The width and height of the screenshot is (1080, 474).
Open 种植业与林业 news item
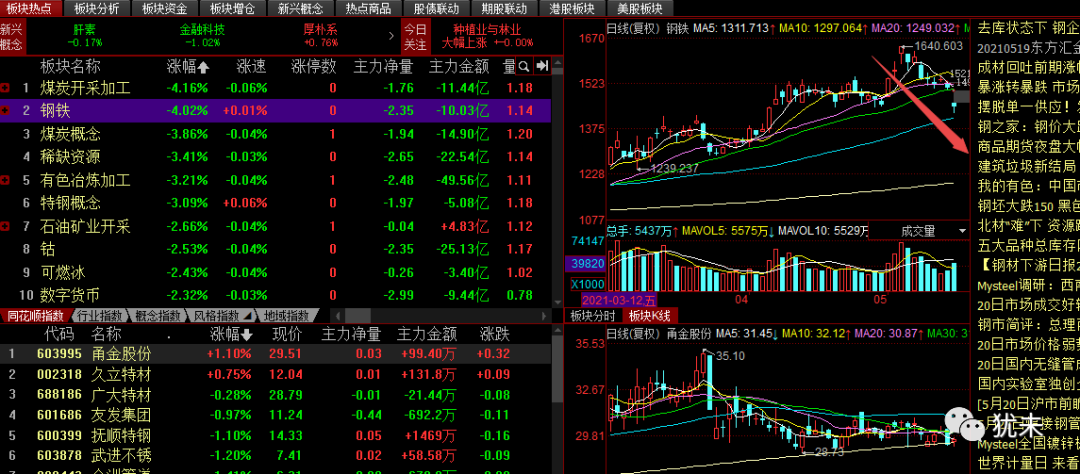coord(488,36)
